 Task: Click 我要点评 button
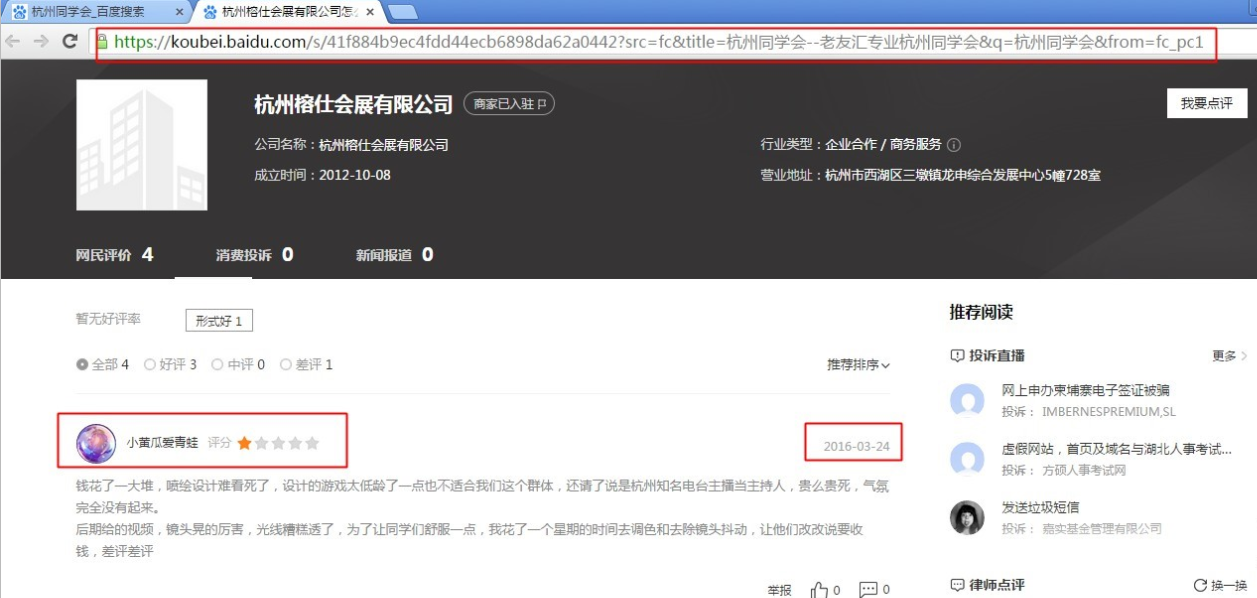click(x=1206, y=104)
